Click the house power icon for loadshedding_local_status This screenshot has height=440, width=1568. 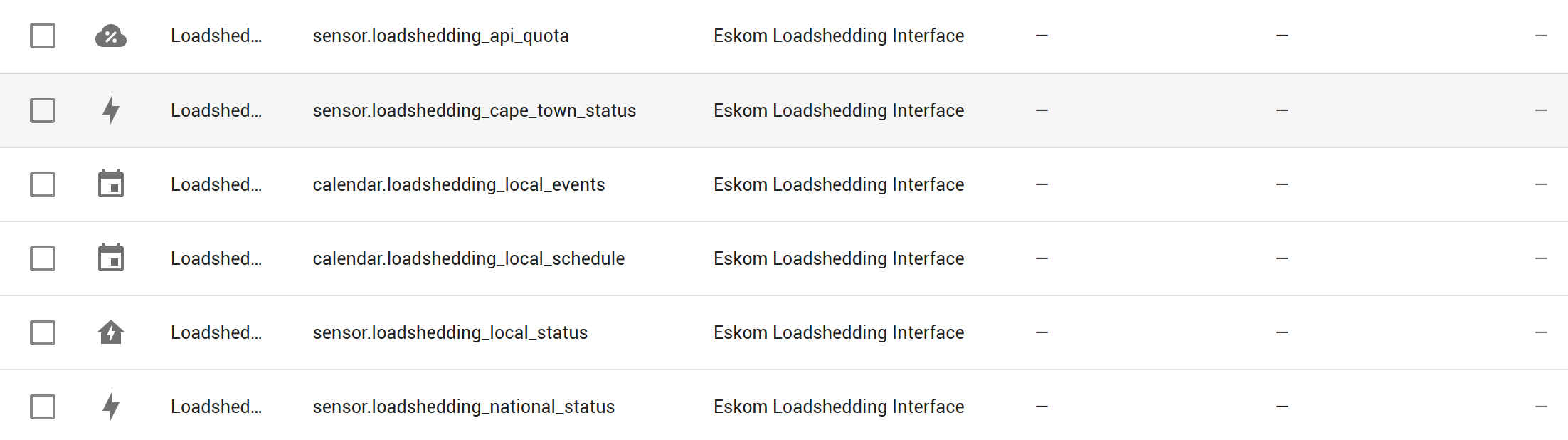[x=111, y=332]
